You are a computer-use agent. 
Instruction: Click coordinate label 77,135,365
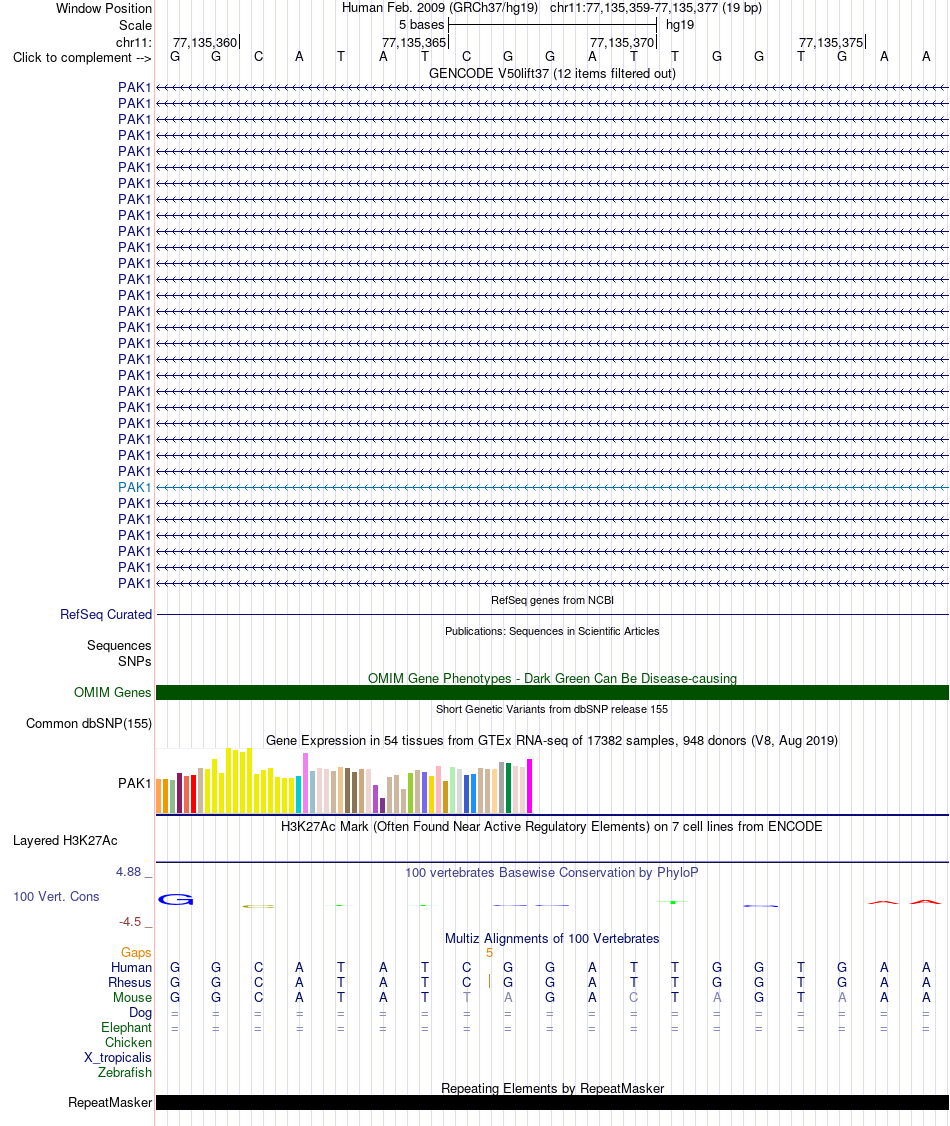point(414,42)
